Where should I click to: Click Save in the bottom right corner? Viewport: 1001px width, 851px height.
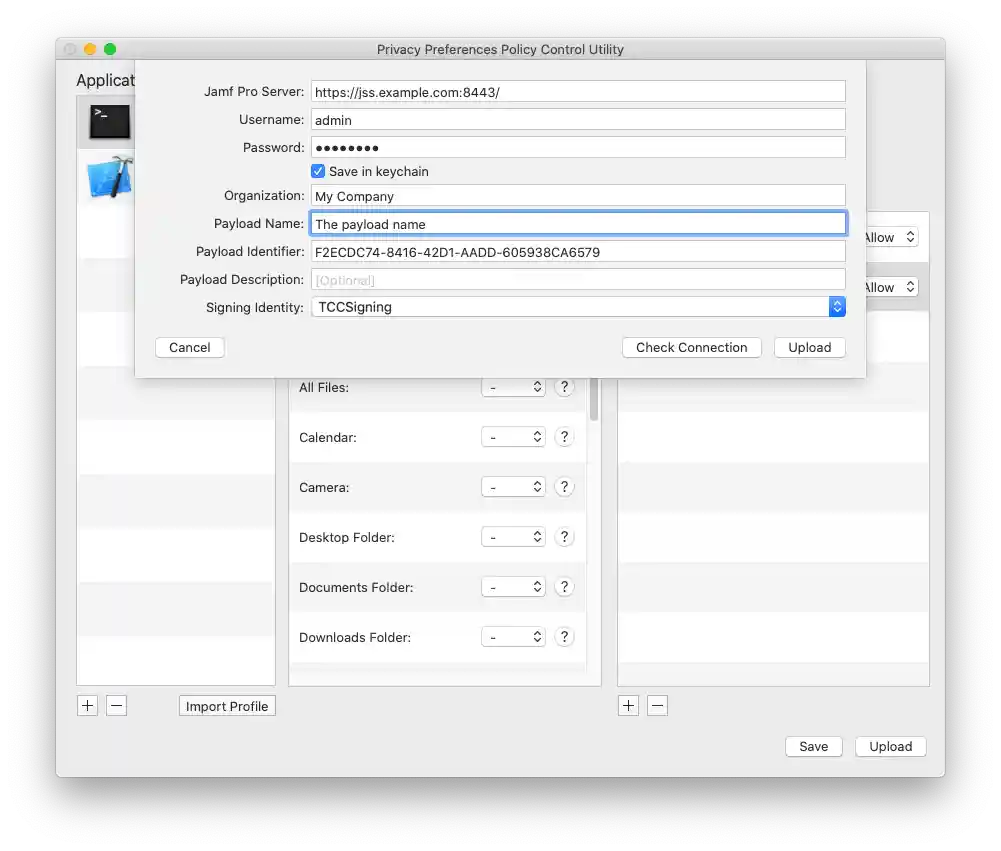tap(813, 746)
